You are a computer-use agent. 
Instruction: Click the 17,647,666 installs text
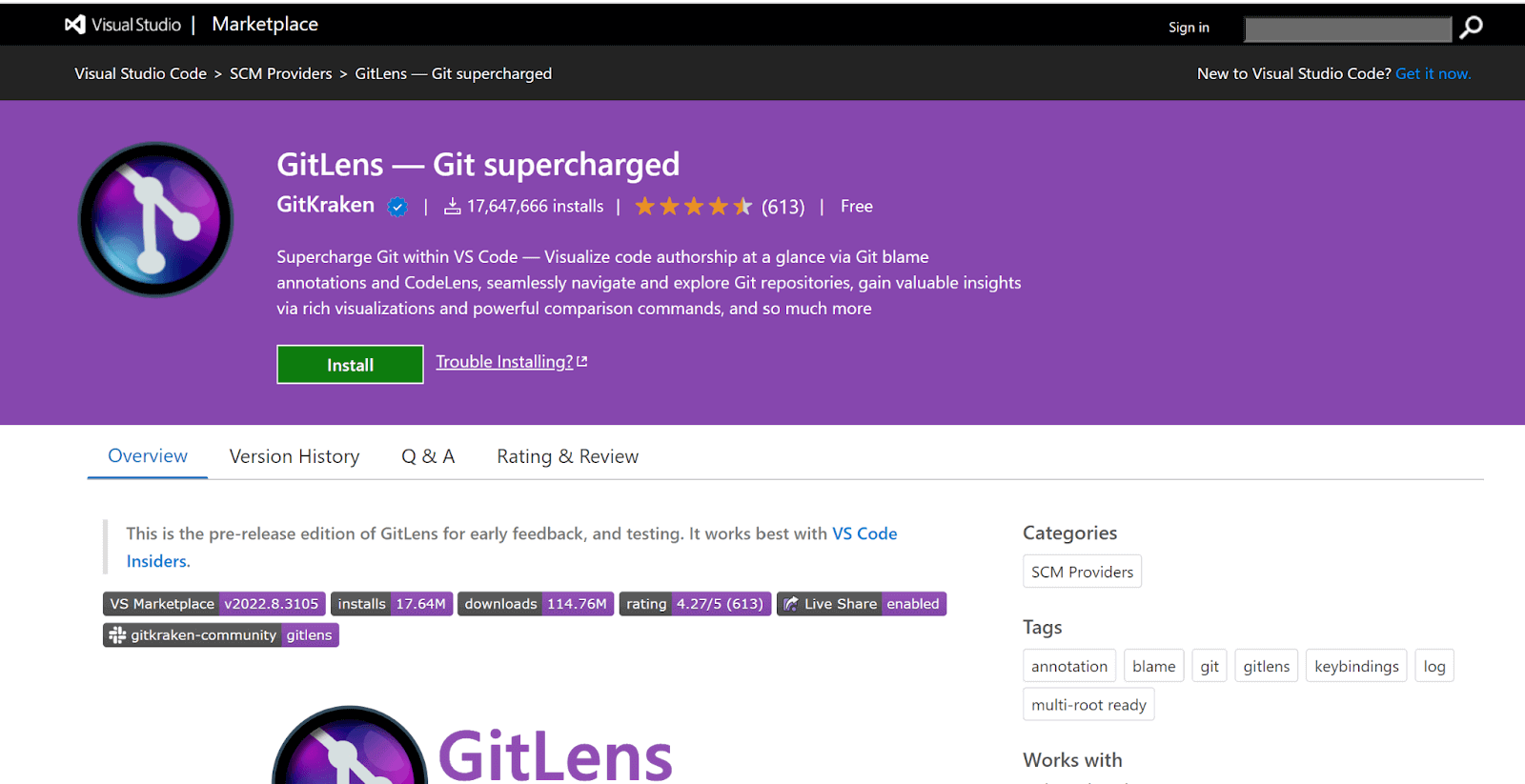pyautogui.click(x=535, y=206)
